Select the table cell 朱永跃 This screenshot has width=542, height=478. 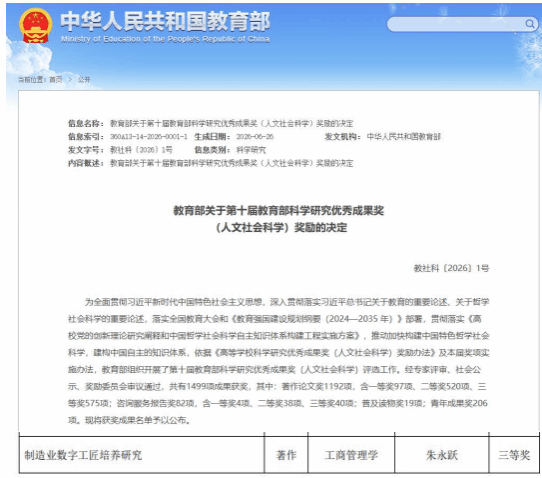tap(442, 455)
